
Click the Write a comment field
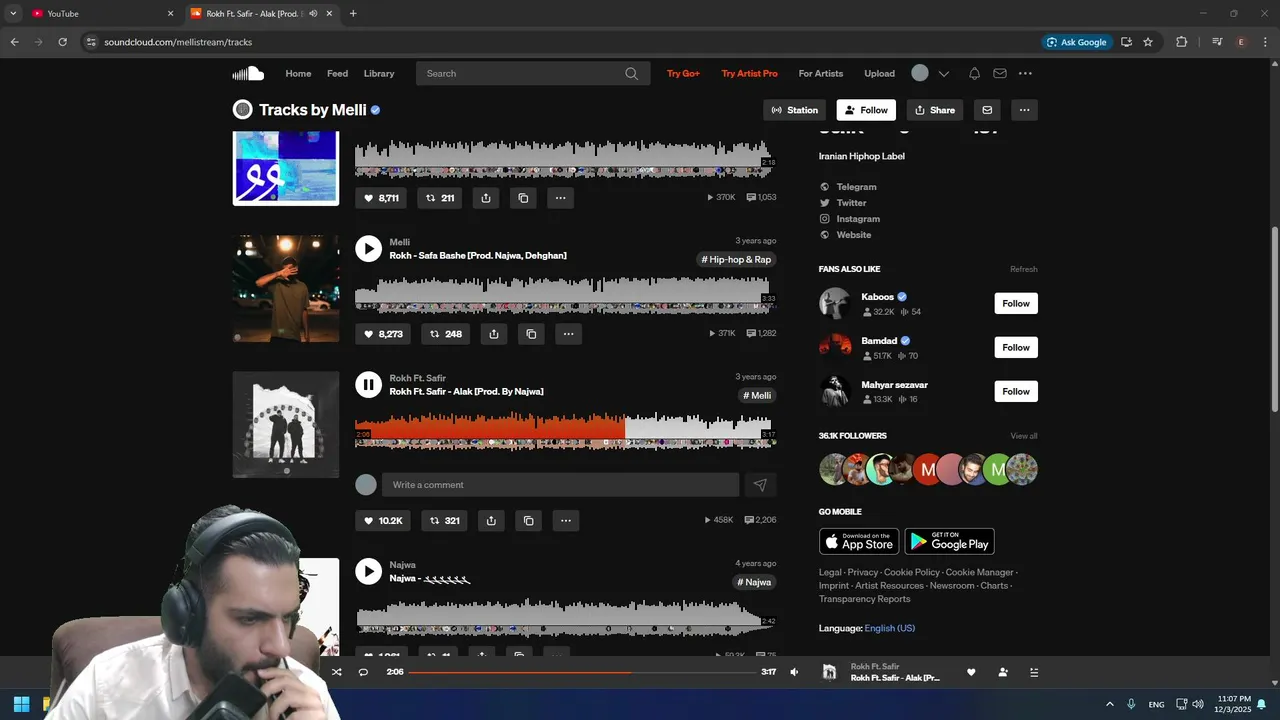(560, 485)
